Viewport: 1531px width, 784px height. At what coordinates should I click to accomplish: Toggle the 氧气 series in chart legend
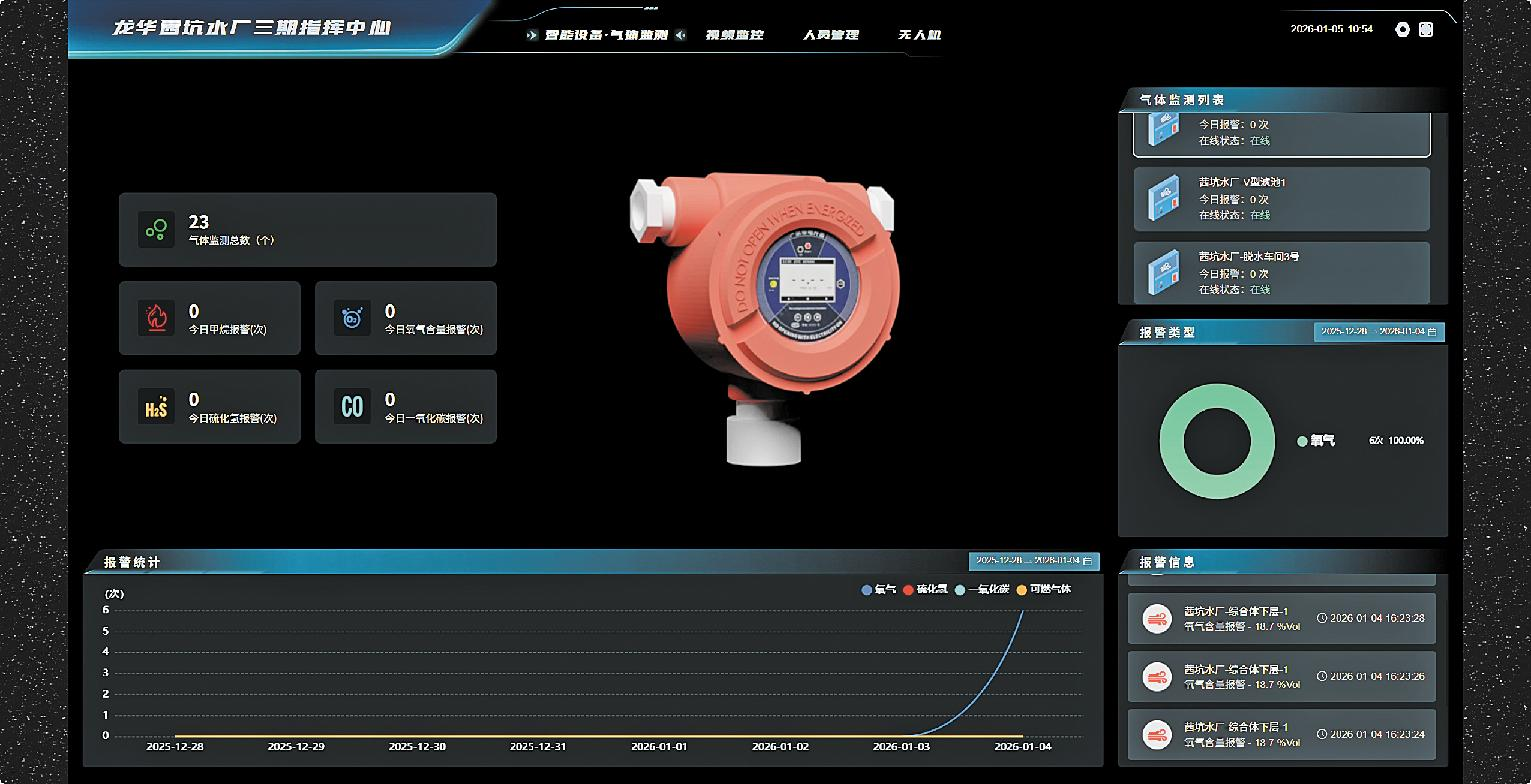click(879, 590)
